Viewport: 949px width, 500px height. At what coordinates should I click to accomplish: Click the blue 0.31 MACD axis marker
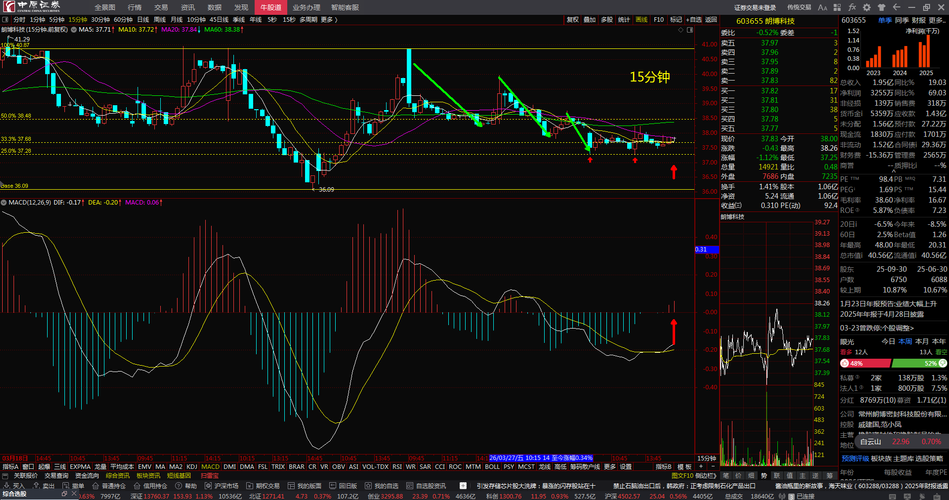click(706, 249)
